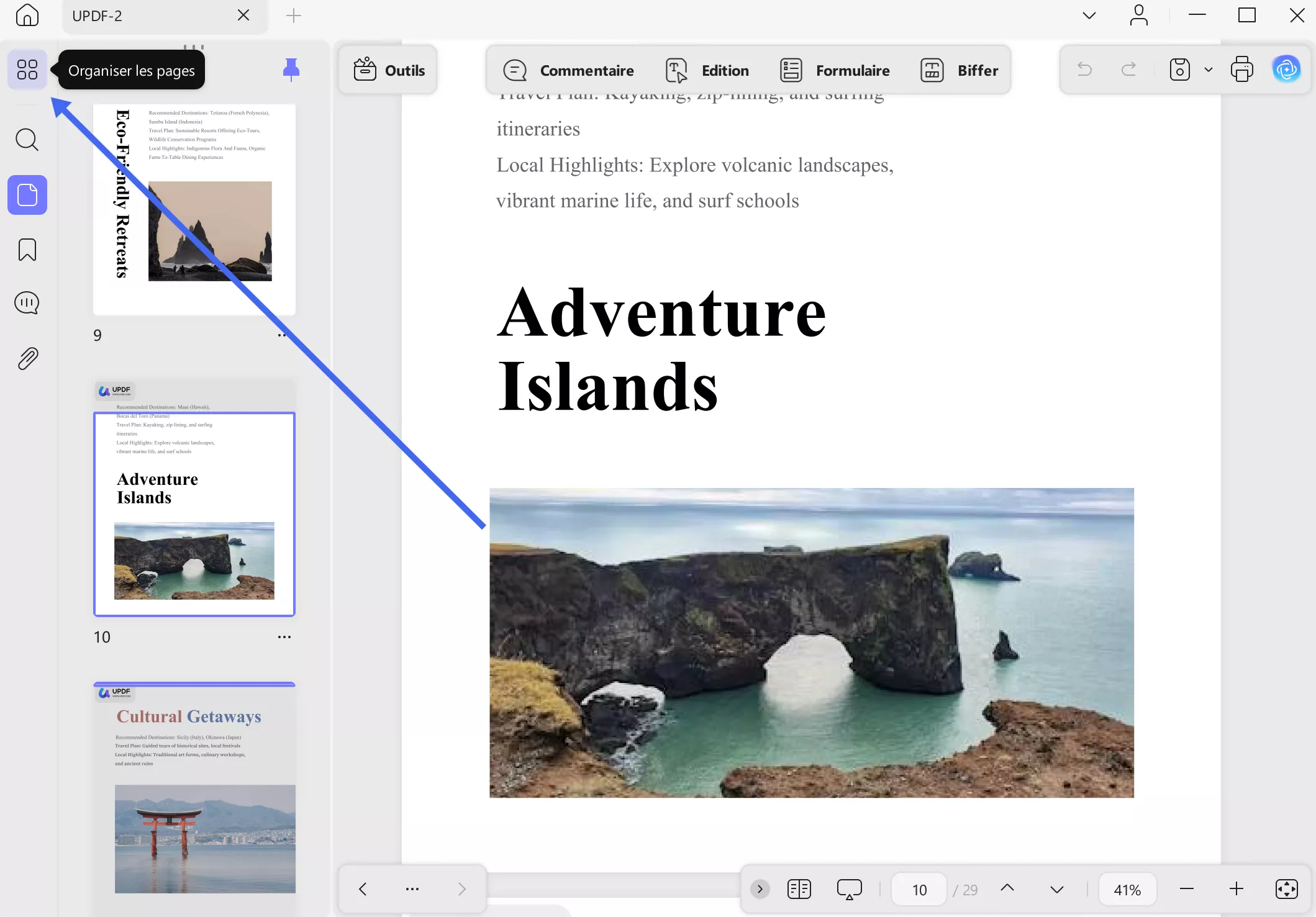Open the AI assistant with the blue icon
The height and width of the screenshot is (917, 1316).
click(1286, 69)
